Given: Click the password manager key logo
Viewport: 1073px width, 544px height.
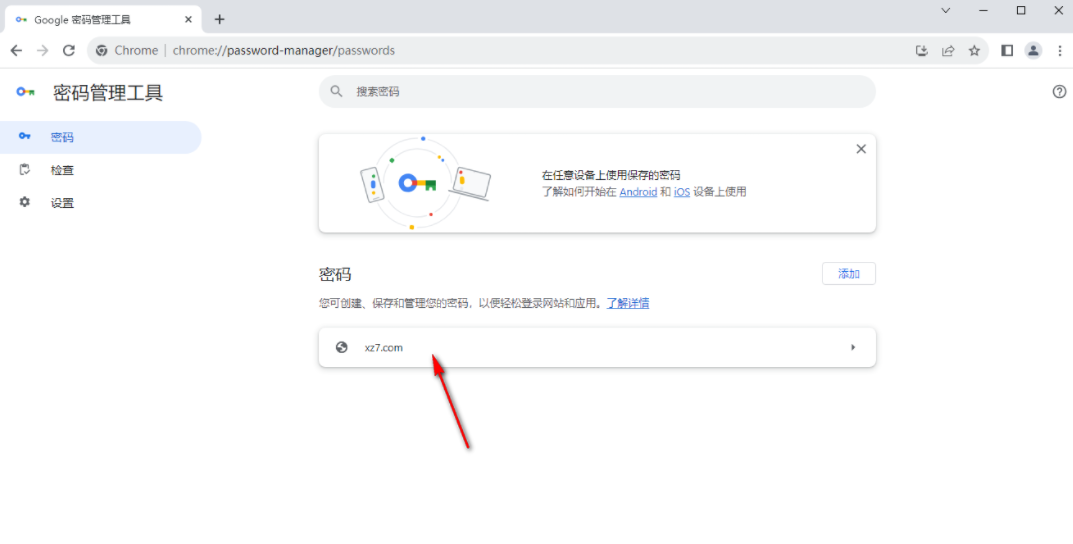Looking at the screenshot, I should [26, 92].
